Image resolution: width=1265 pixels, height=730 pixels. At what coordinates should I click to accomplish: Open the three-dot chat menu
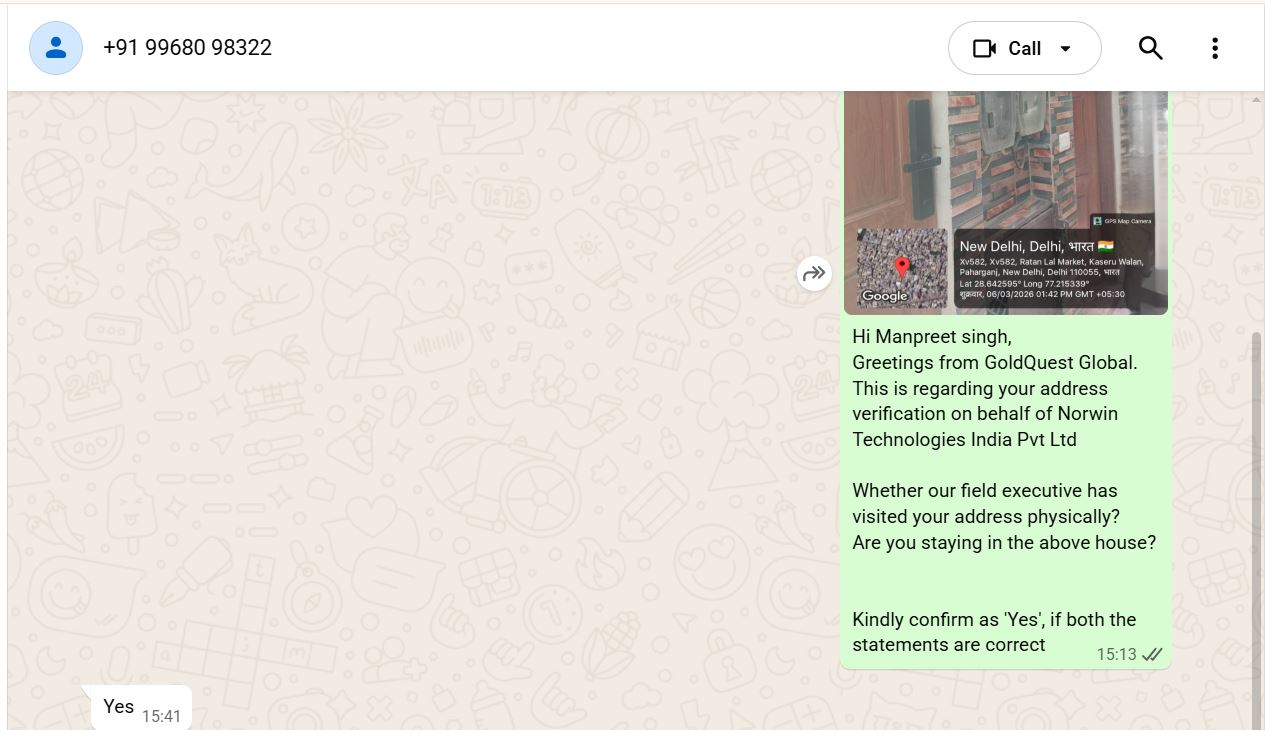(1214, 48)
